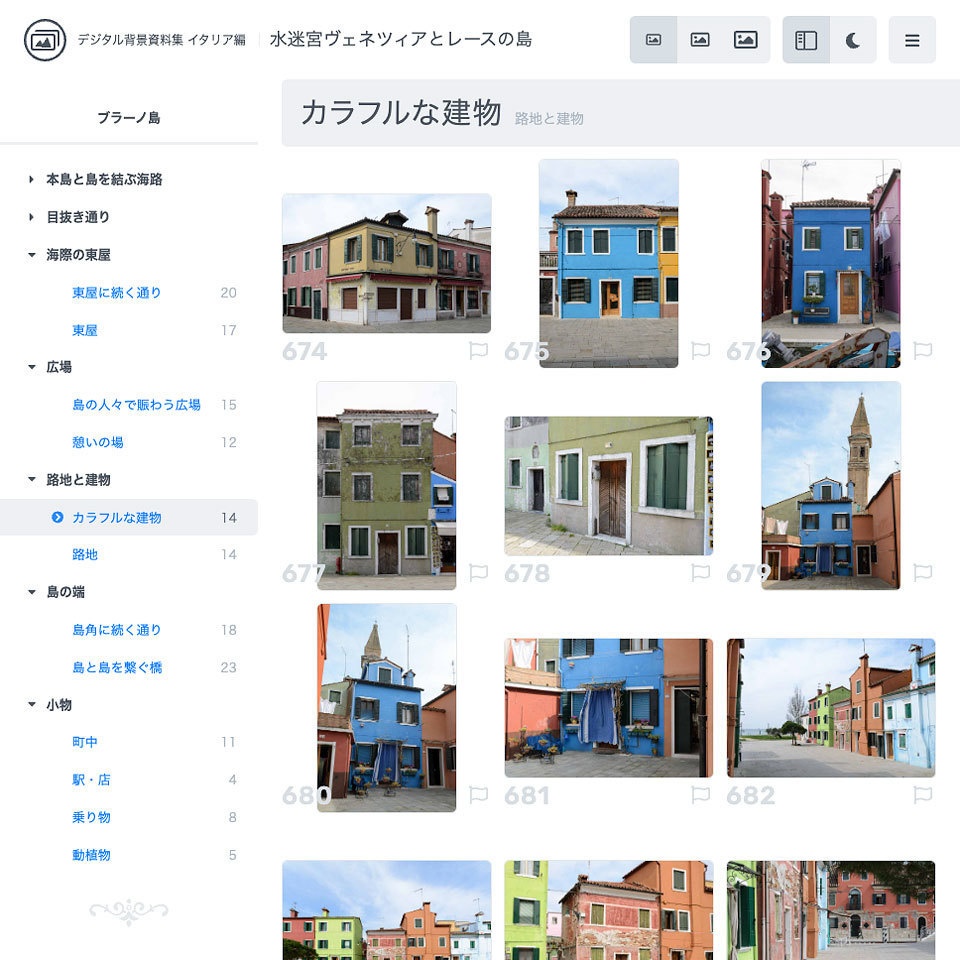Flag image 680
This screenshot has width=960, height=960.
478,795
